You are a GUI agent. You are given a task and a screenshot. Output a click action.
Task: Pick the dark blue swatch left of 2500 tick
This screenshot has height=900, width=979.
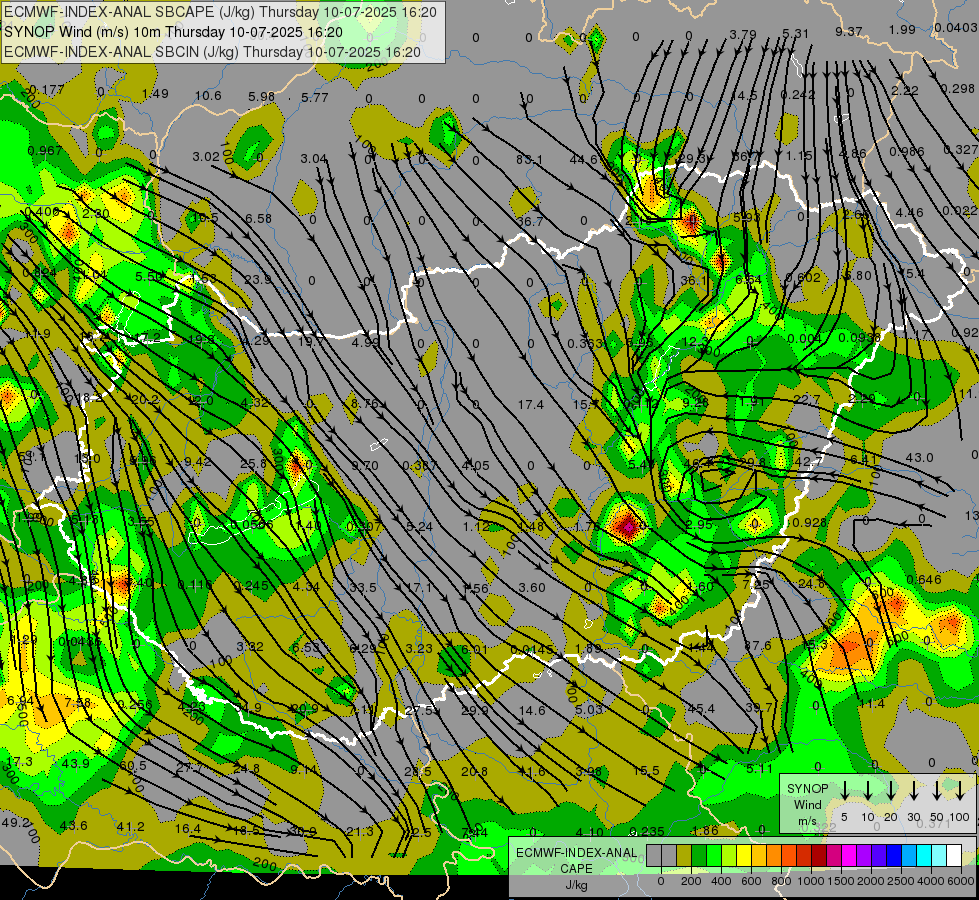tap(893, 855)
